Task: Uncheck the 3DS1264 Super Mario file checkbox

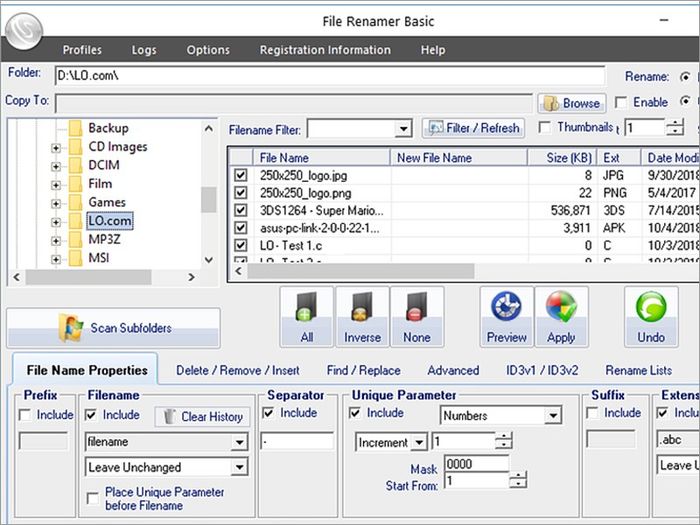Action: tap(241, 210)
